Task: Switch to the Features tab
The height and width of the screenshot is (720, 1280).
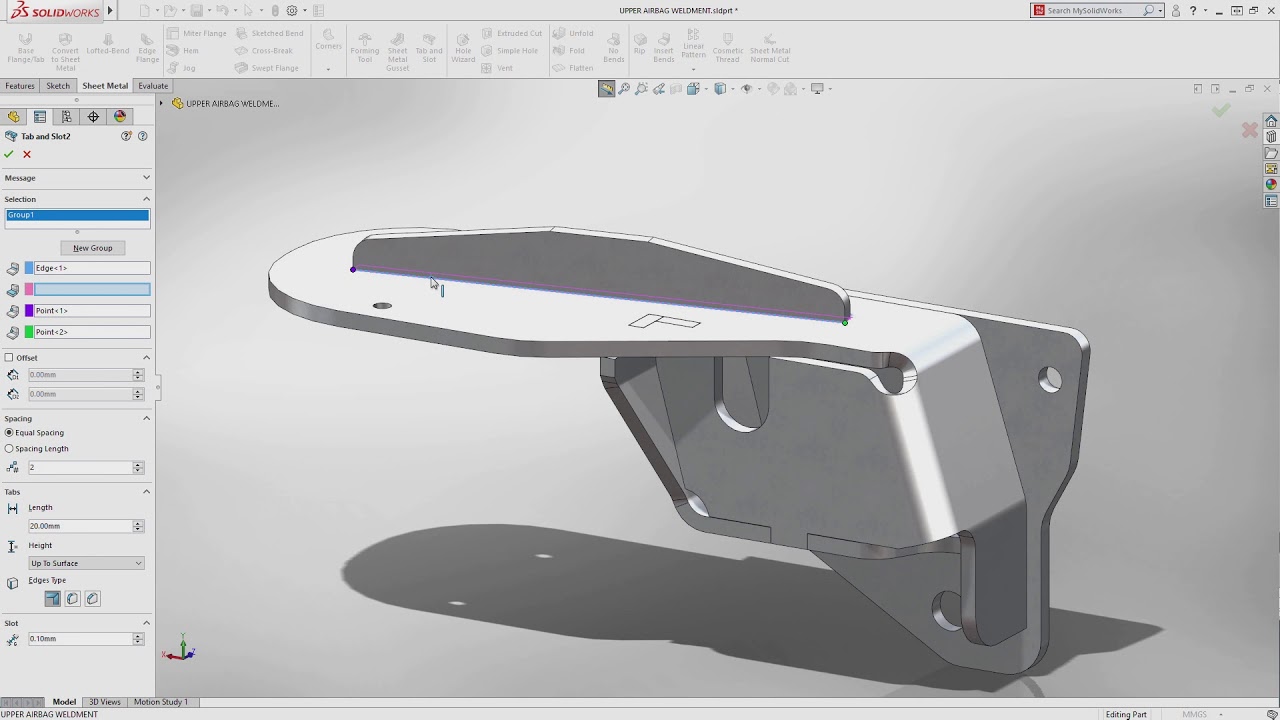Action: tap(20, 86)
